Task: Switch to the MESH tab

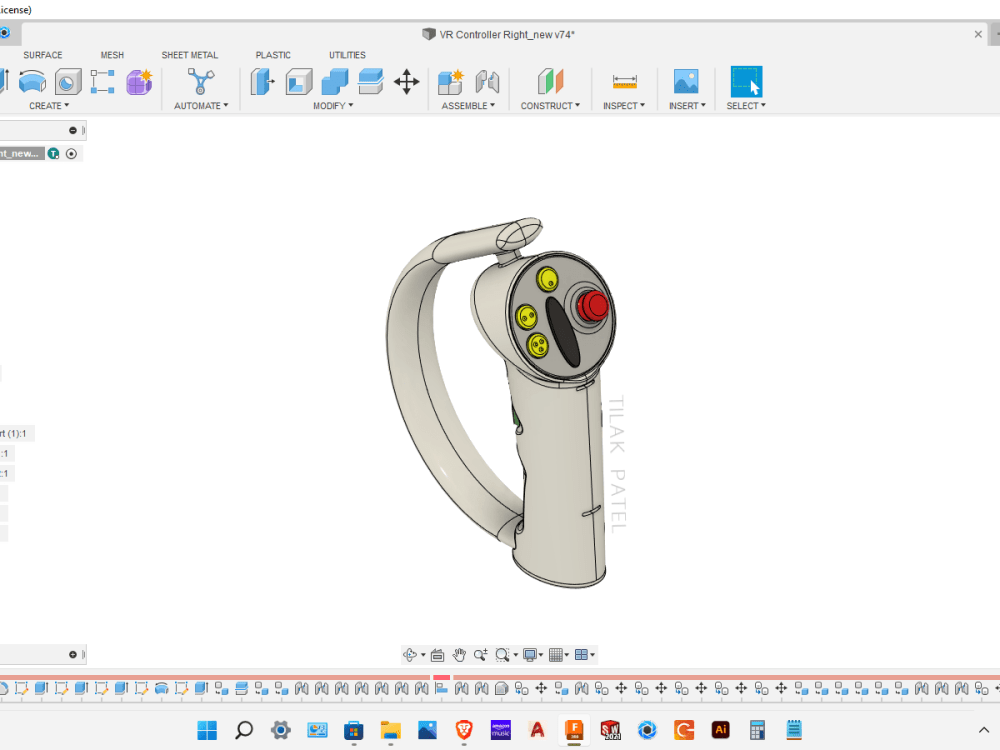Action: (112, 55)
